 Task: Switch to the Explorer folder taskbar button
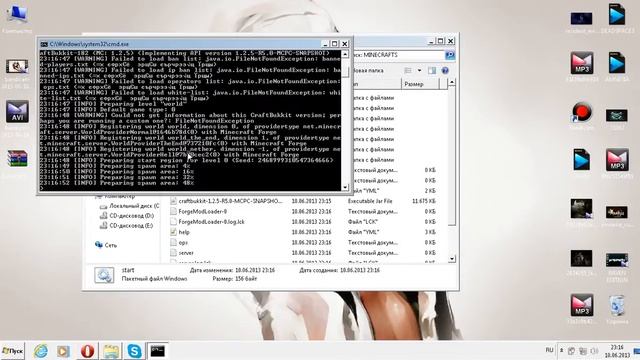click(x=111, y=351)
